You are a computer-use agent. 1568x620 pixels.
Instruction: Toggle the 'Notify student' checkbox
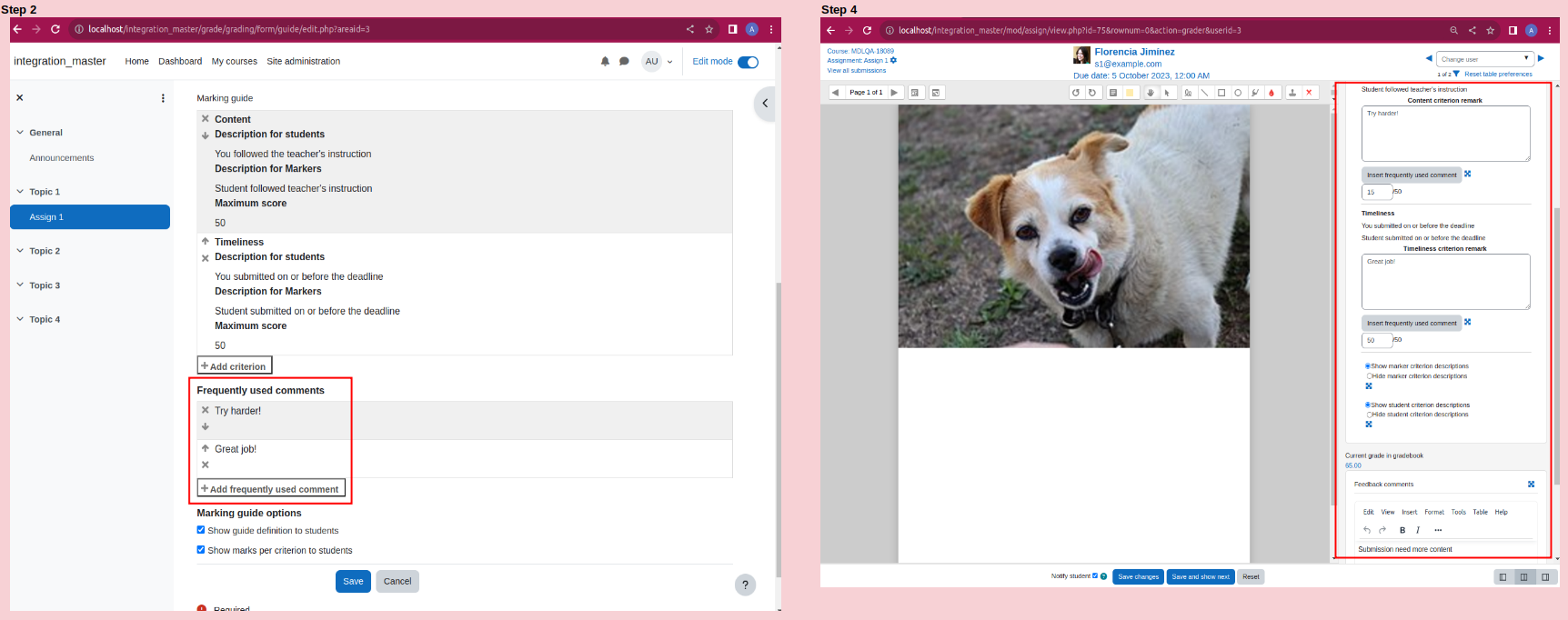[x=1095, y=575]
